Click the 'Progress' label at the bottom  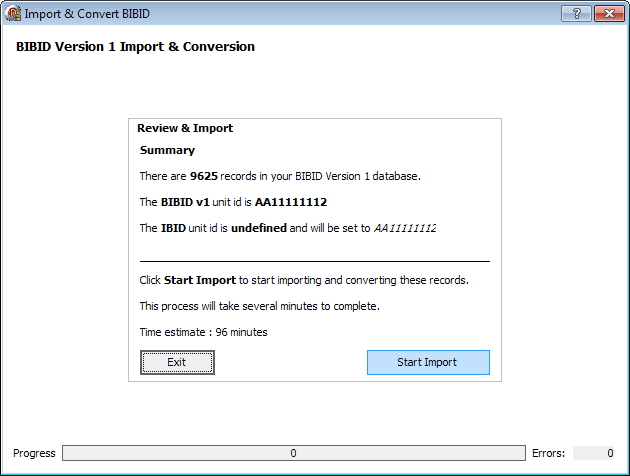pyautogui.click(x=33, y=453)
